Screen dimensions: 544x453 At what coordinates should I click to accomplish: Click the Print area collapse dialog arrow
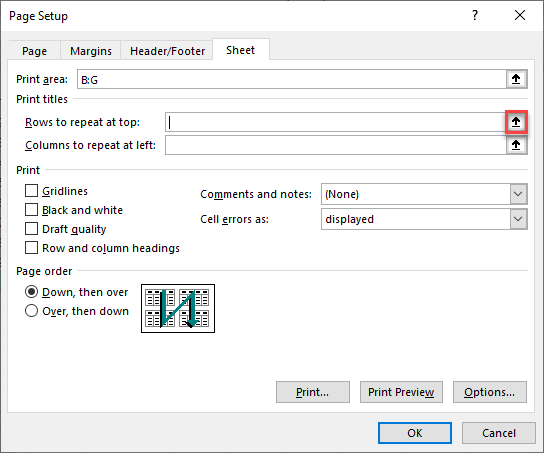coord(516,79)
